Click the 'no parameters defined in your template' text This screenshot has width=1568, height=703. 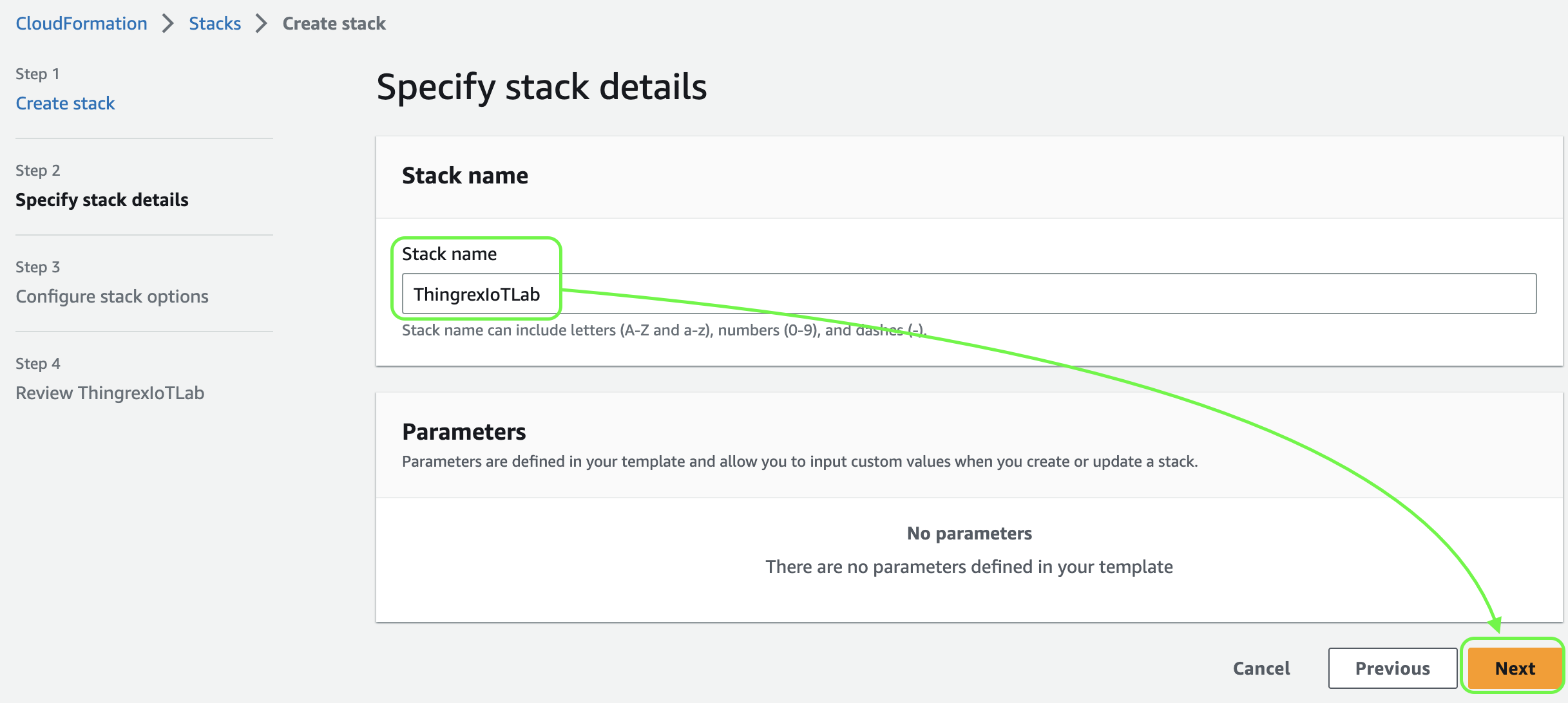[x=969, y=567]
